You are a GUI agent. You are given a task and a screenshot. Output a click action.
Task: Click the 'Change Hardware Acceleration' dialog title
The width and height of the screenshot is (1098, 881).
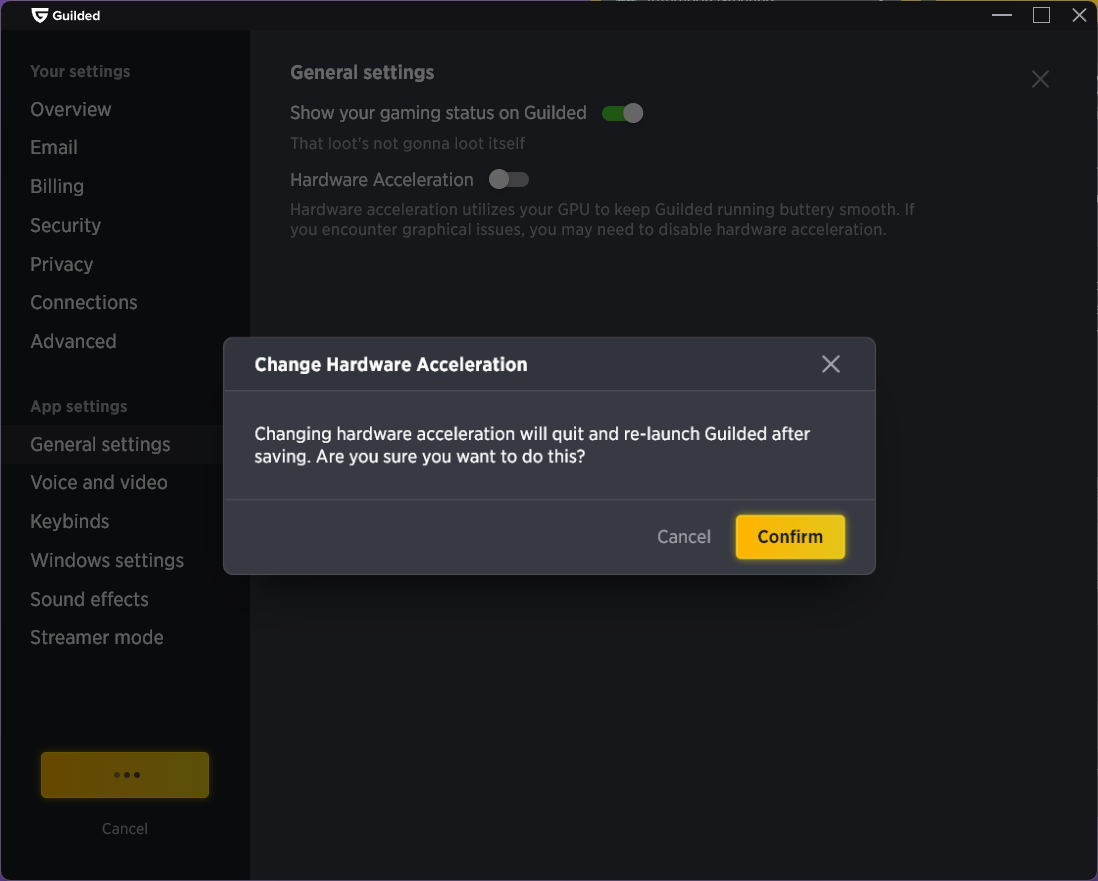[x=391, y=365]
